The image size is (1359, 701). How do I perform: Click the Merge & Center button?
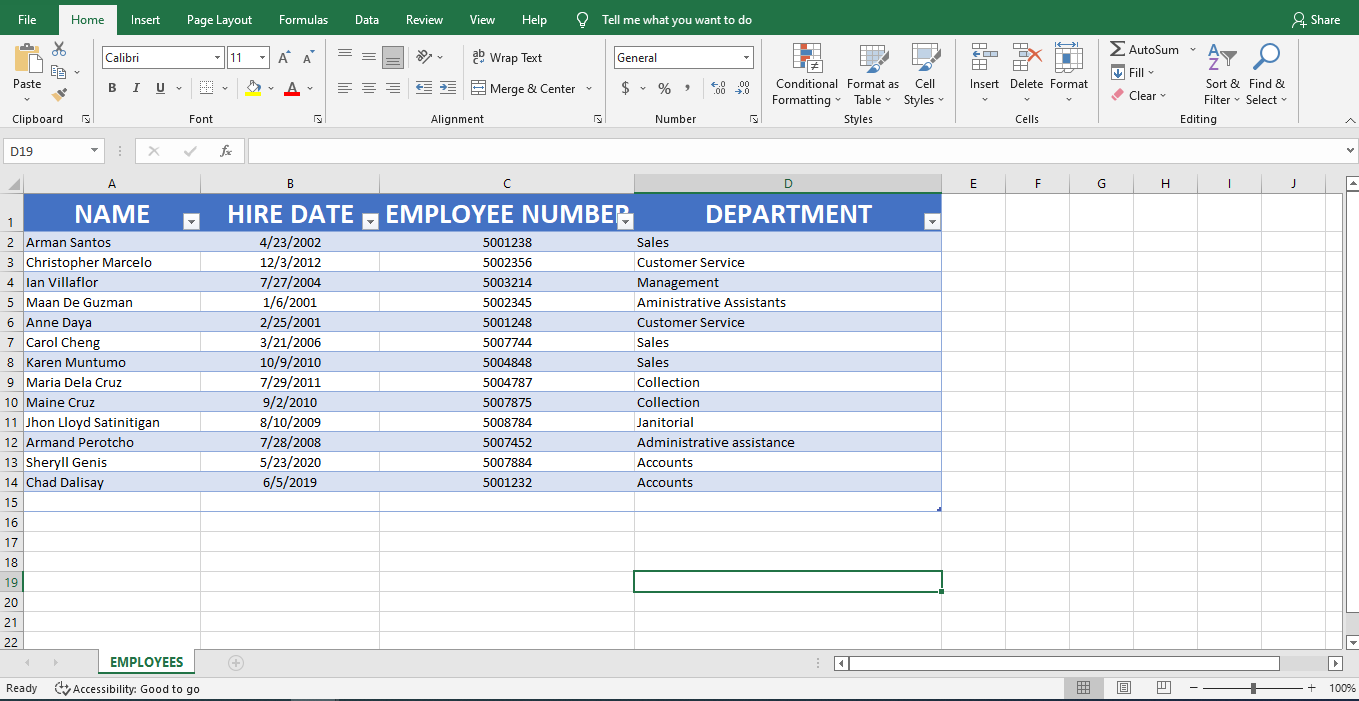pyautogui.click(x=523, y=88)
